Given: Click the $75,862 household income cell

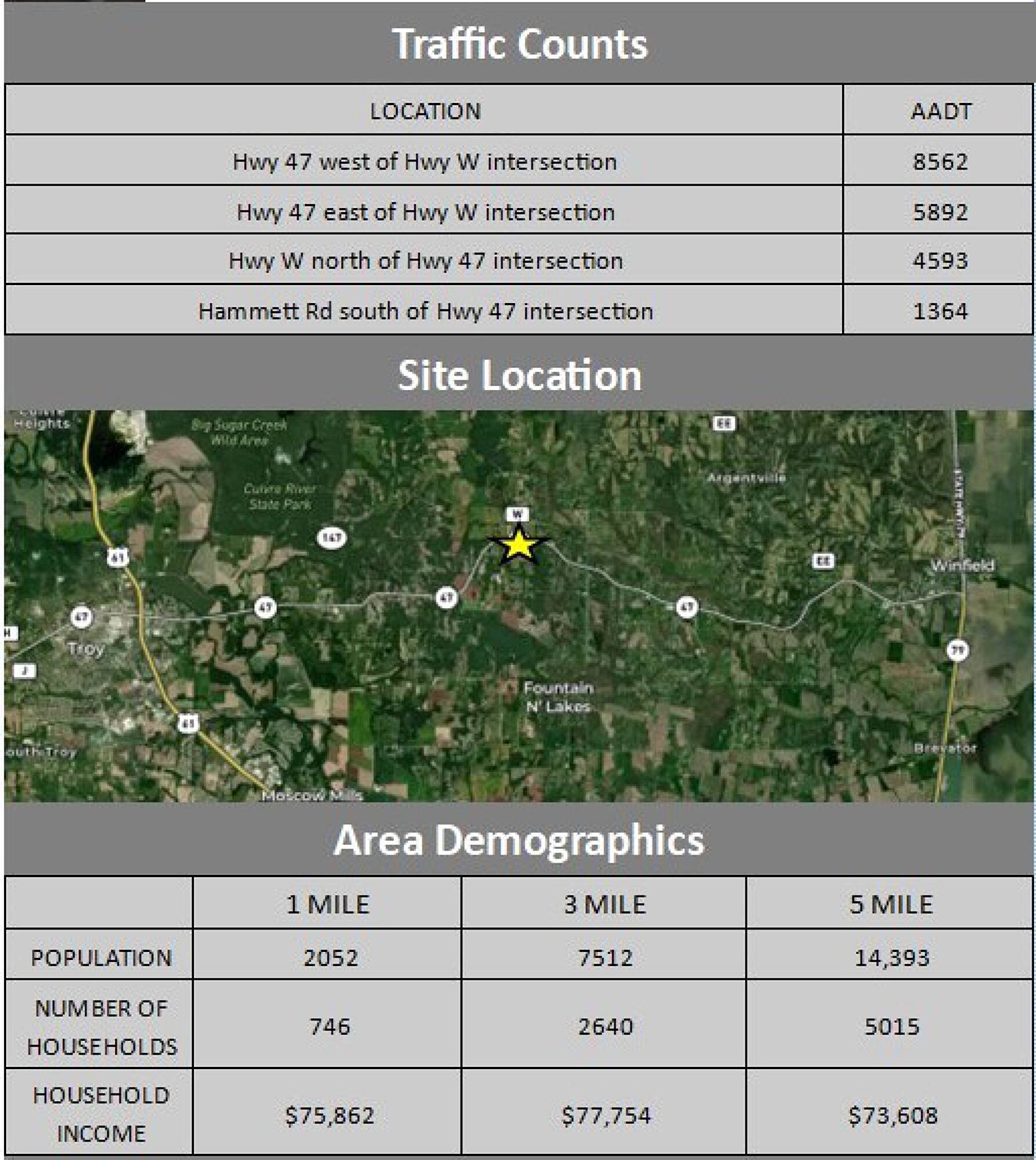Looking at the screenshot, I should point(329,1115).
